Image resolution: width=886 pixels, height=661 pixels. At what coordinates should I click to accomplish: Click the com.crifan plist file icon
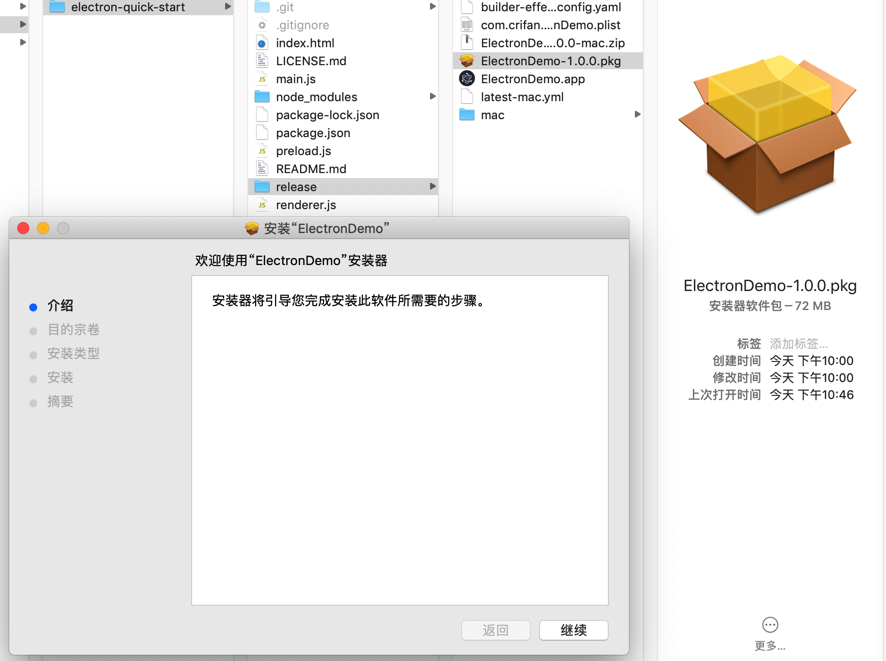pyautogui.click(x=467, y=25)
